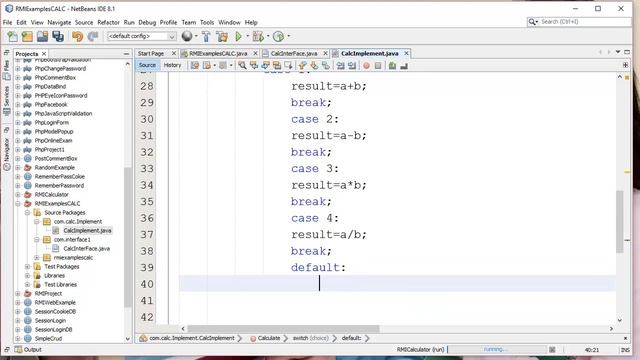Screen dimensions: 640x360
Task: Click the Clean and Build Project icon
Action: coord(222,36)
